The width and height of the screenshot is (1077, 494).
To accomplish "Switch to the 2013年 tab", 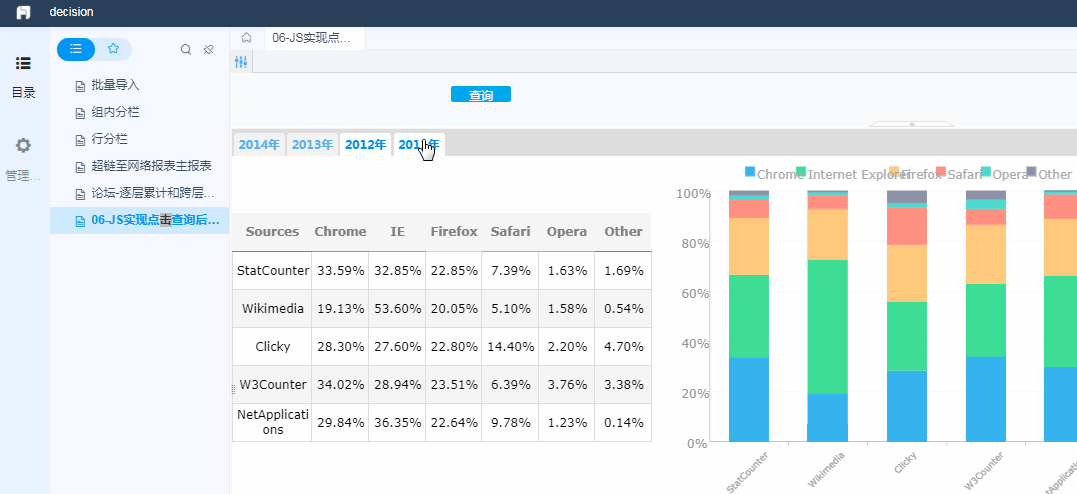I will pos(313,144).
